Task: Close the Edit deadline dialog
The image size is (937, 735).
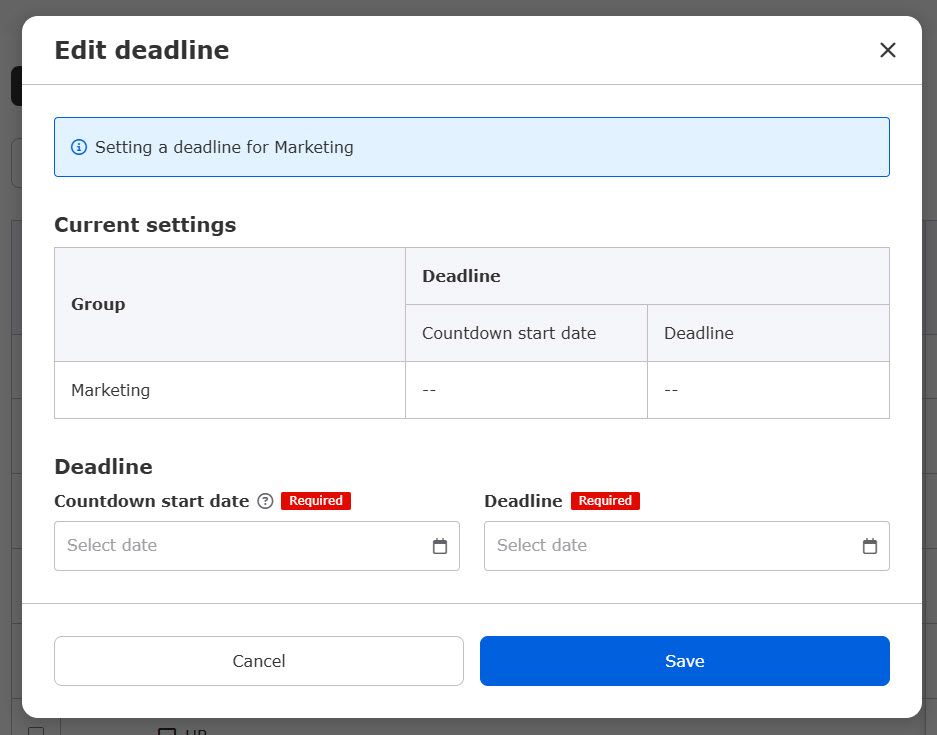Action: [887, 50]
